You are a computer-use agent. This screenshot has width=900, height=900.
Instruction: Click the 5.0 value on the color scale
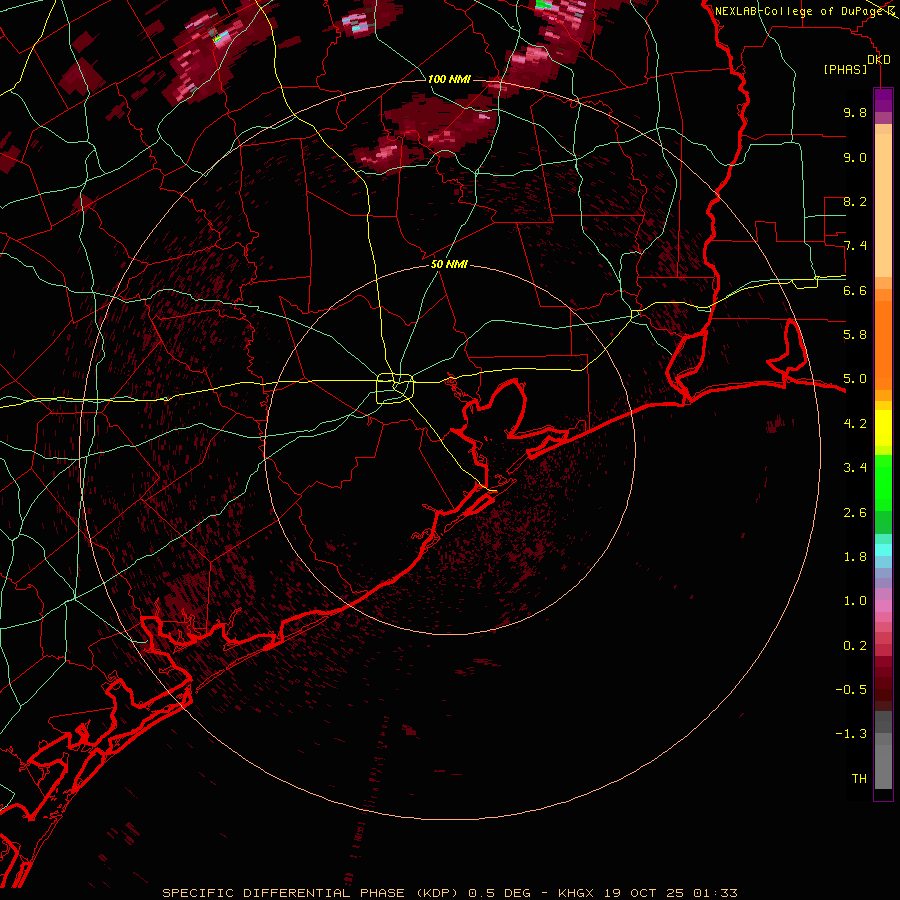(855, 379)
